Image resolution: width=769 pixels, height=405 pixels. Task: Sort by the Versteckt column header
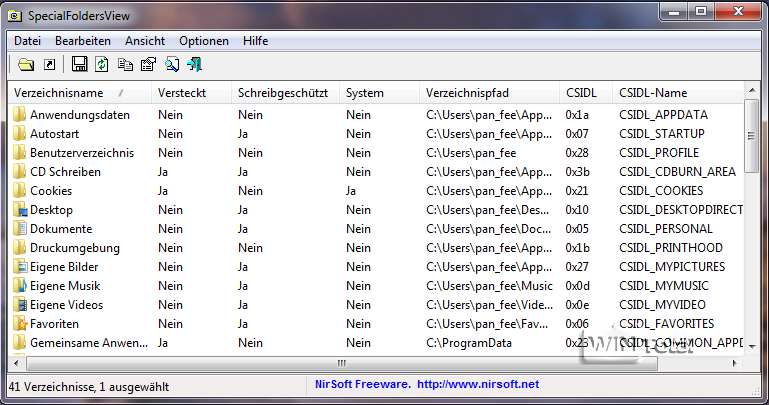coord(182,93)
